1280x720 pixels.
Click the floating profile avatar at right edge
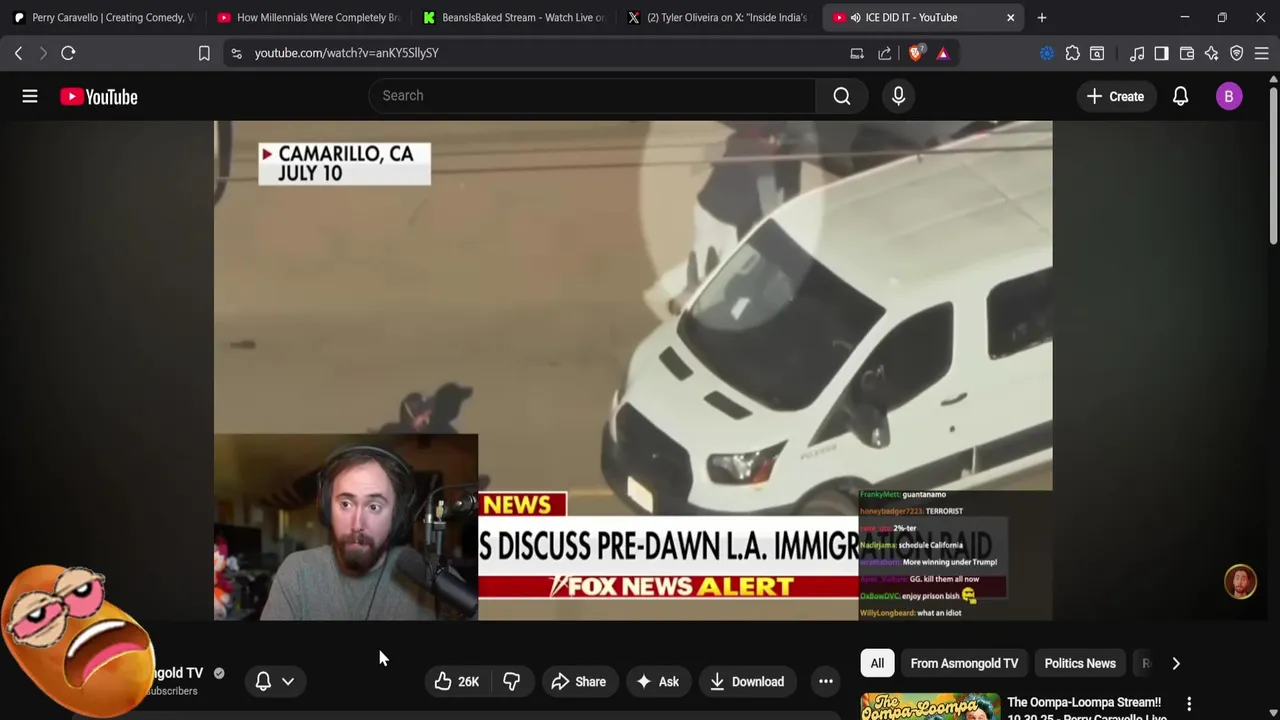coord(1240,582)
